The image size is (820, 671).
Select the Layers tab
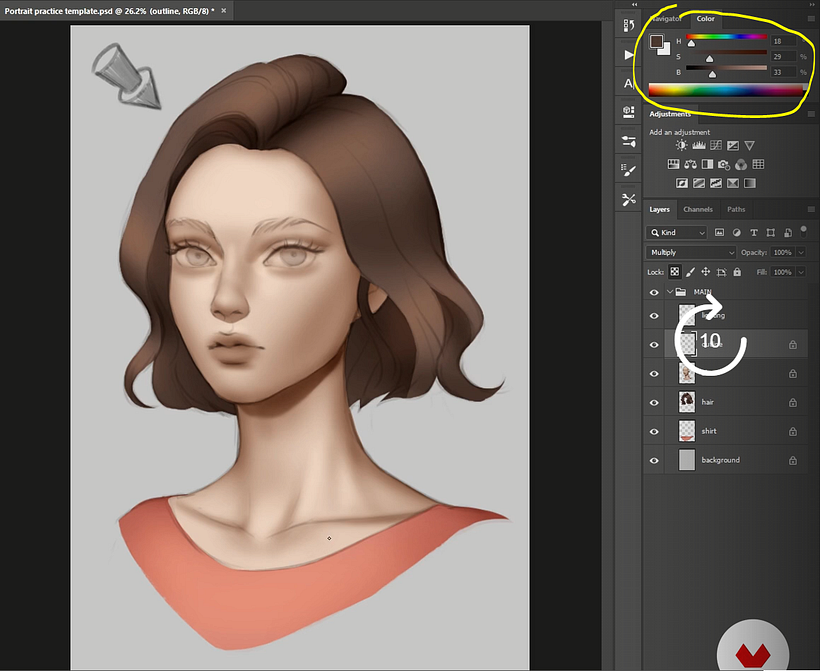click(x=659, y=209)
